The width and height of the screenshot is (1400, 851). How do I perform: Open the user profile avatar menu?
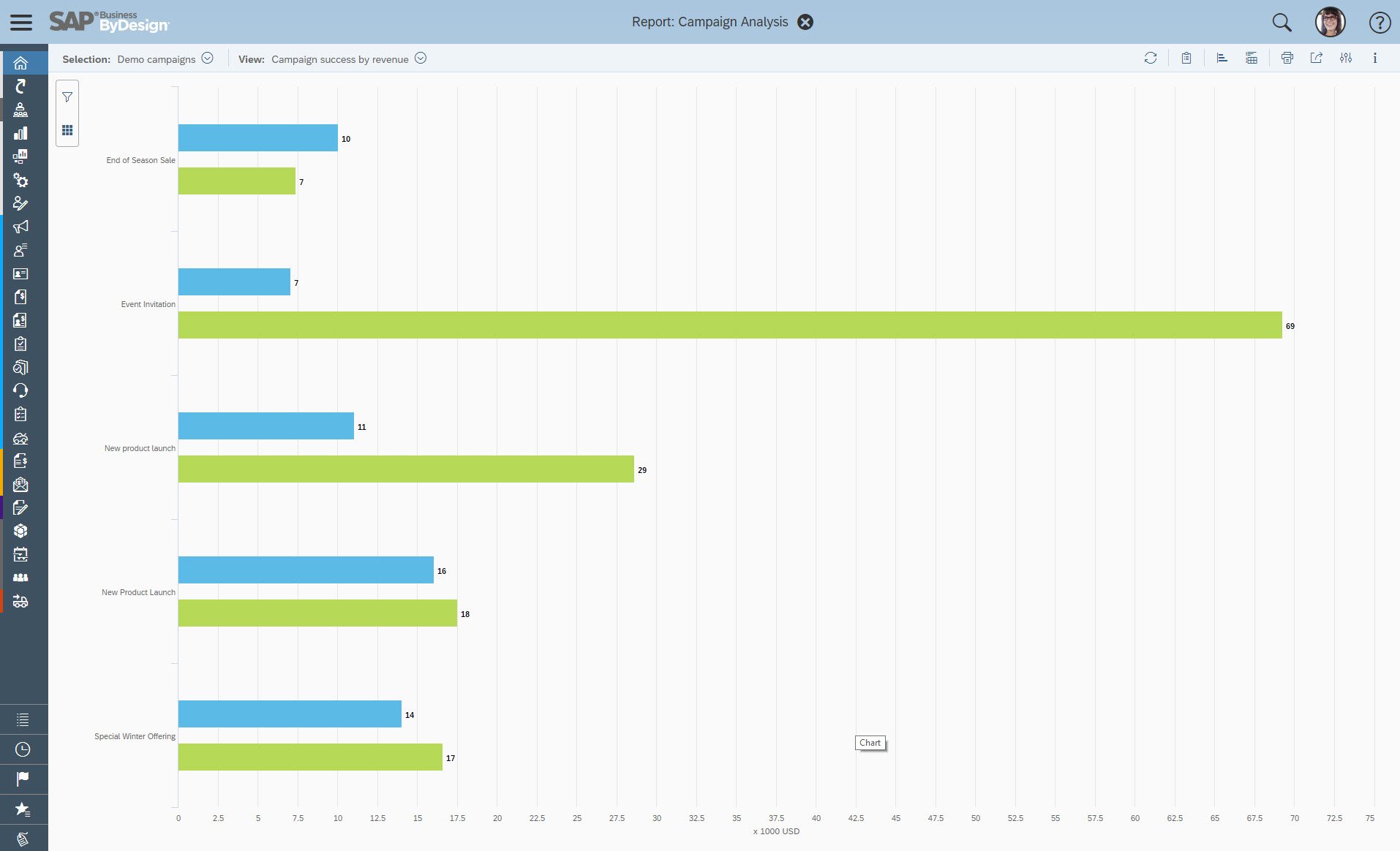(1330, 22)
